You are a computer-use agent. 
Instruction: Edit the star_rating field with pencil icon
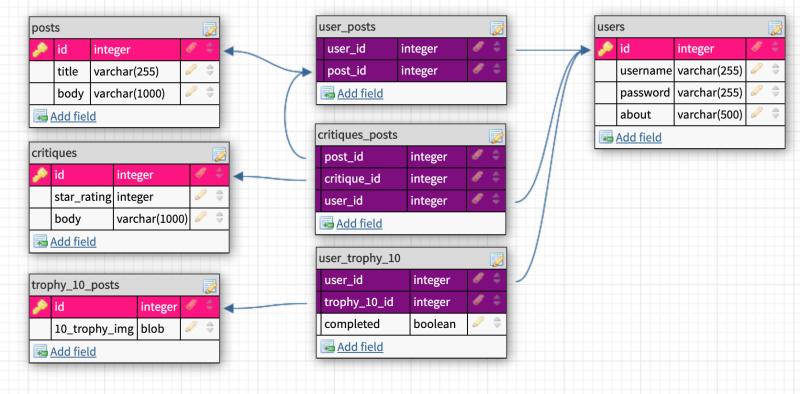pos(201,196)
